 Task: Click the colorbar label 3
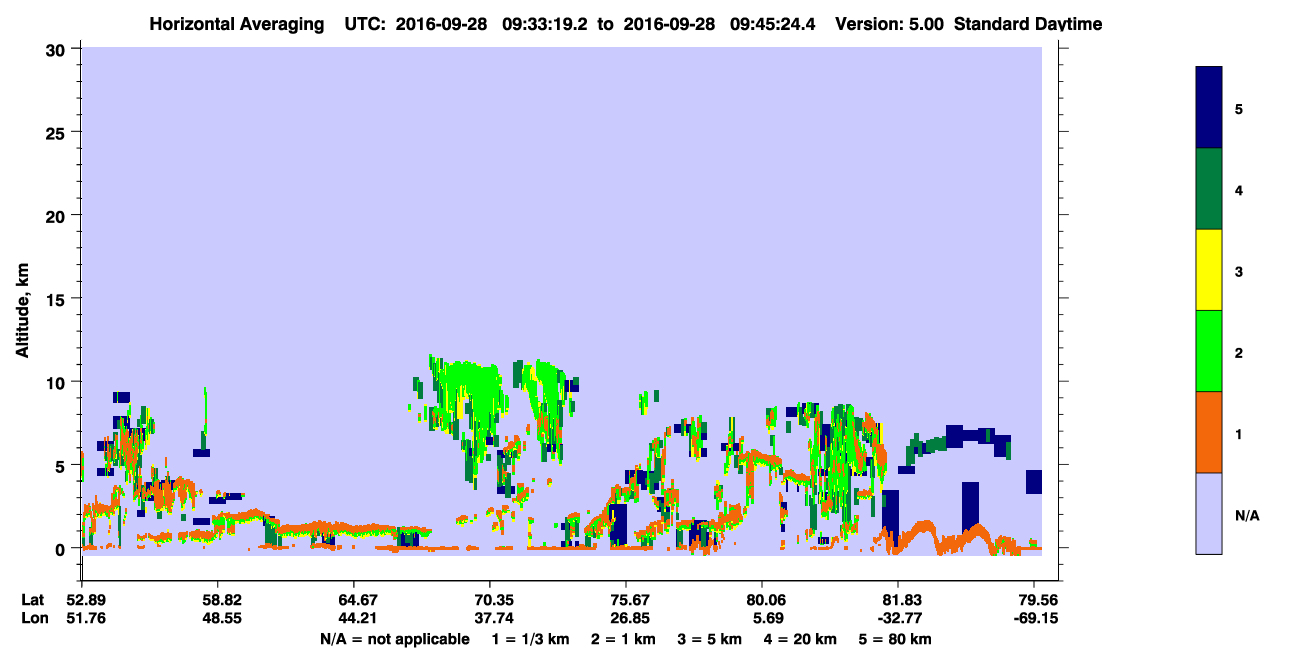coord(1239,271)
